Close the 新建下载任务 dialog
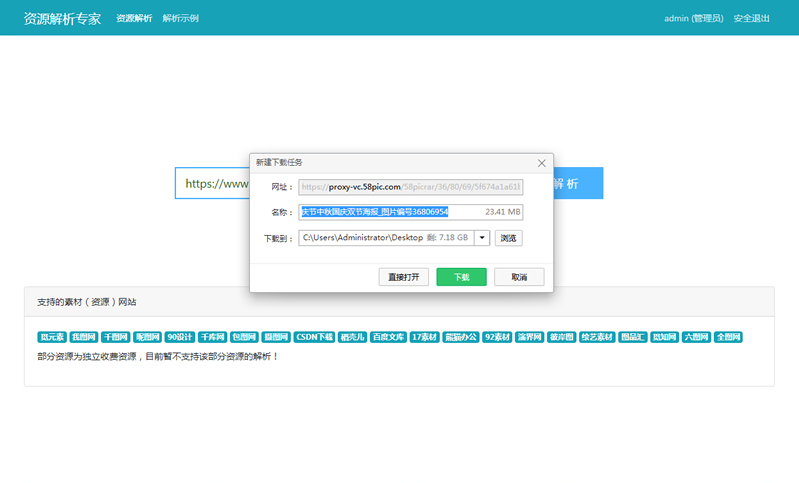 tap(541, 162)
